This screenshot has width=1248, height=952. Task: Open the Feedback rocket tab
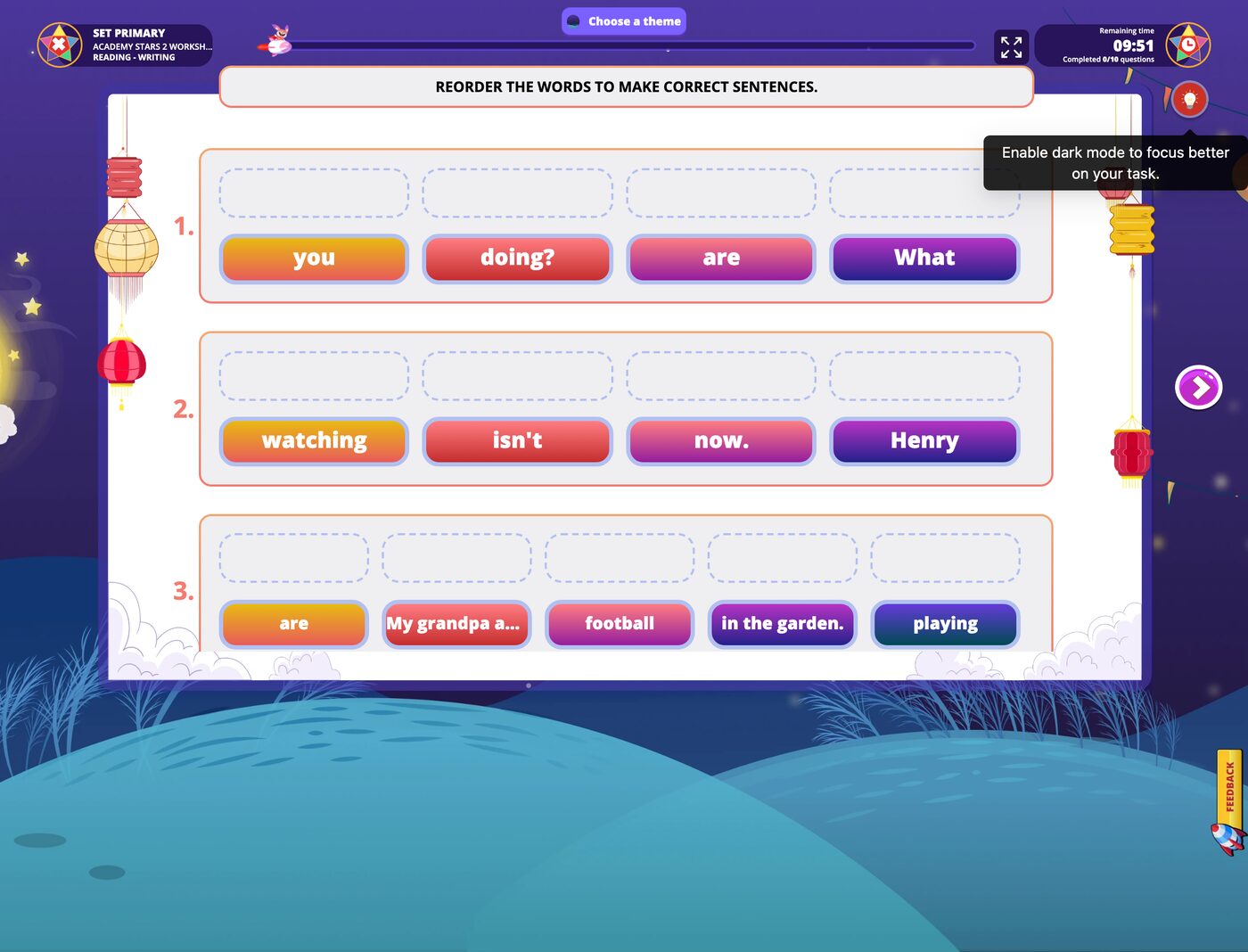[1229, 801]
